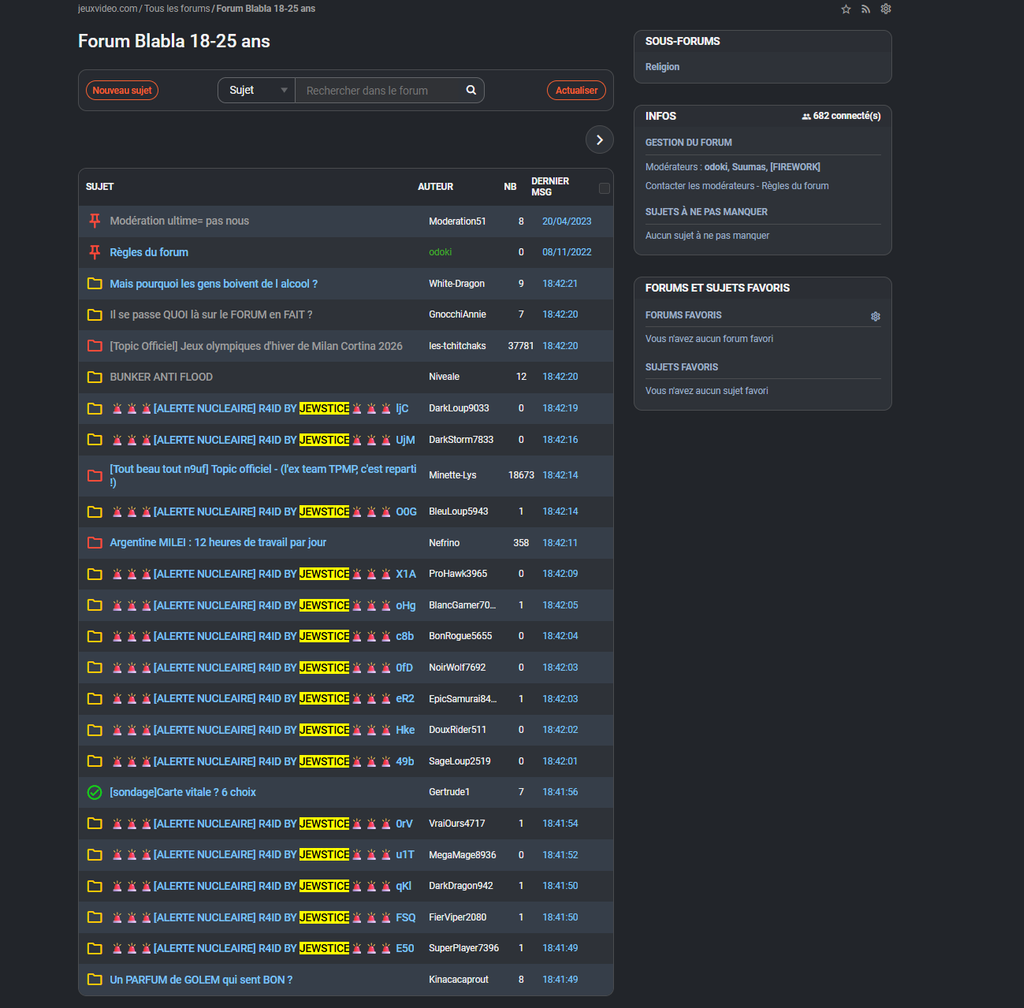Open the RSS feed icon

pos(866,9)
